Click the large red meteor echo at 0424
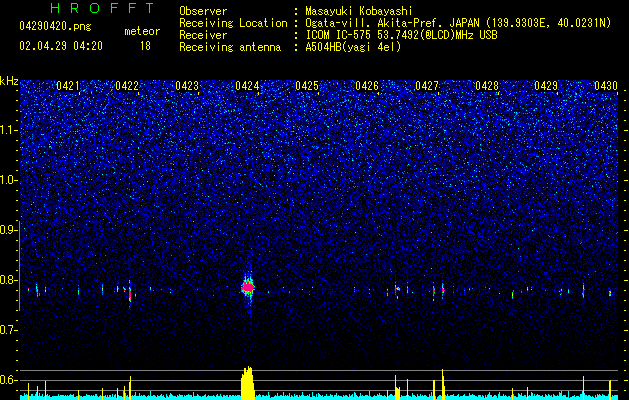 coord(248,287)
